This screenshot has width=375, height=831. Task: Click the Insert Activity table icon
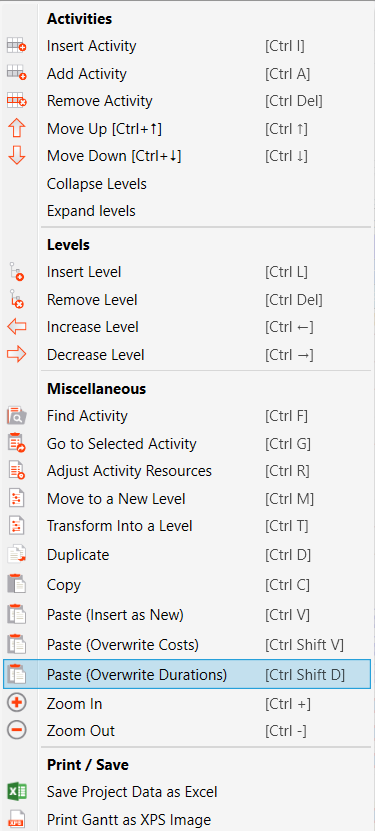17,47
